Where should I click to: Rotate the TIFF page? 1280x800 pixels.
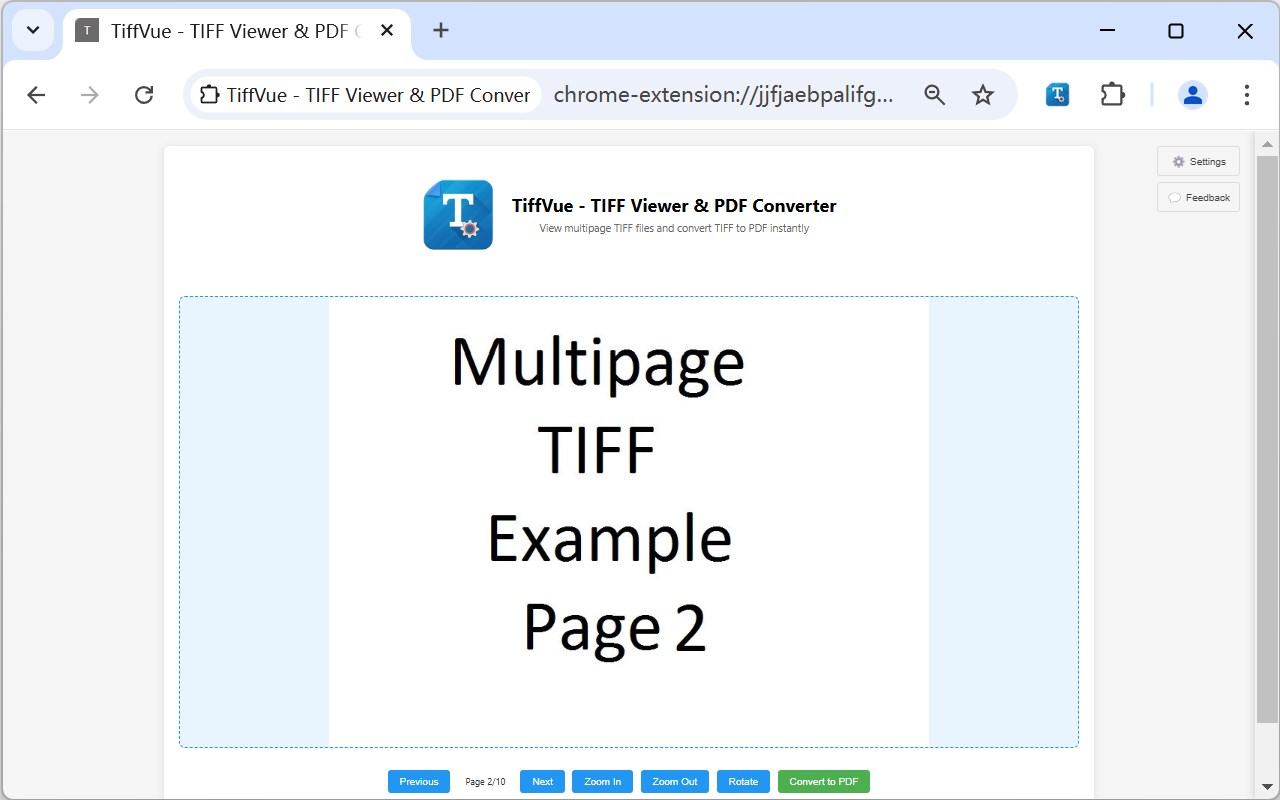pos(743,781)
